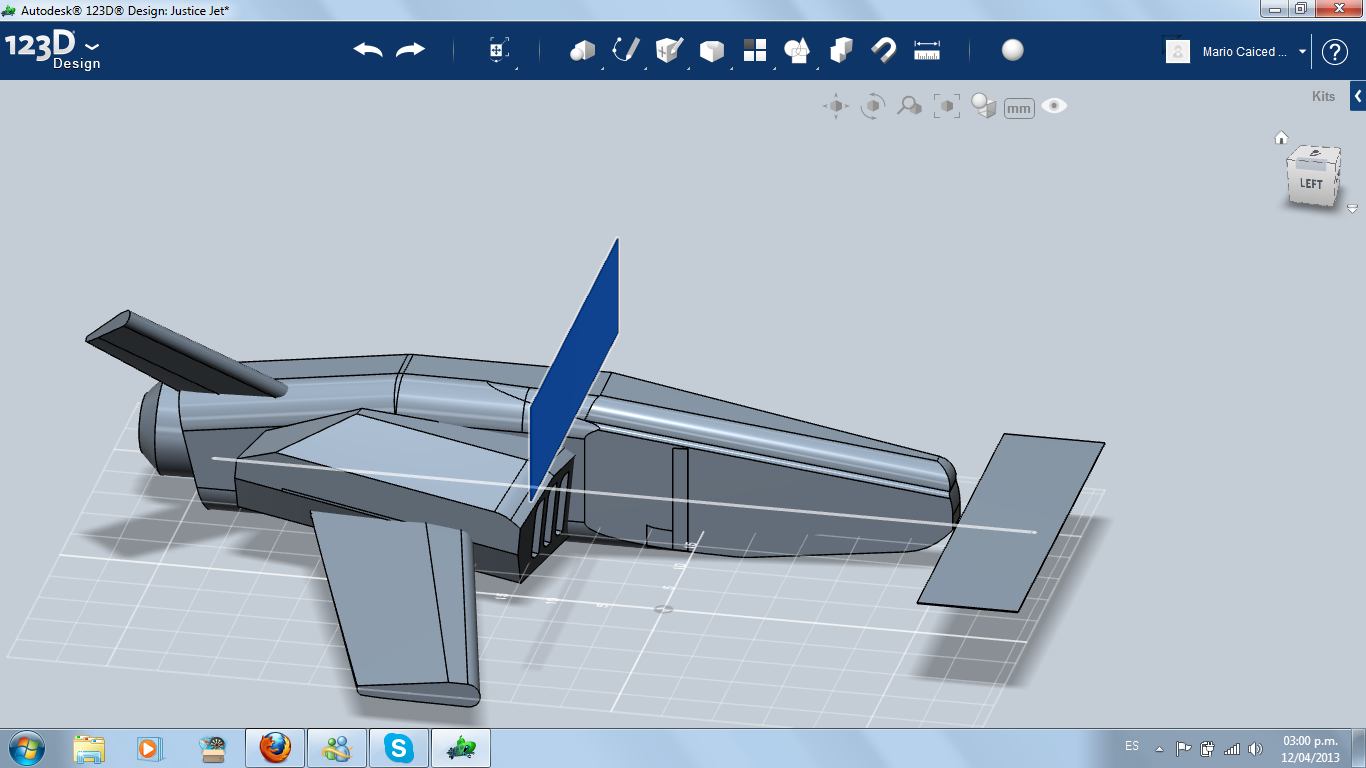This screenshot has height=768, width=1366.
Task: Select the Measure ruler tool
Action: 927,50
